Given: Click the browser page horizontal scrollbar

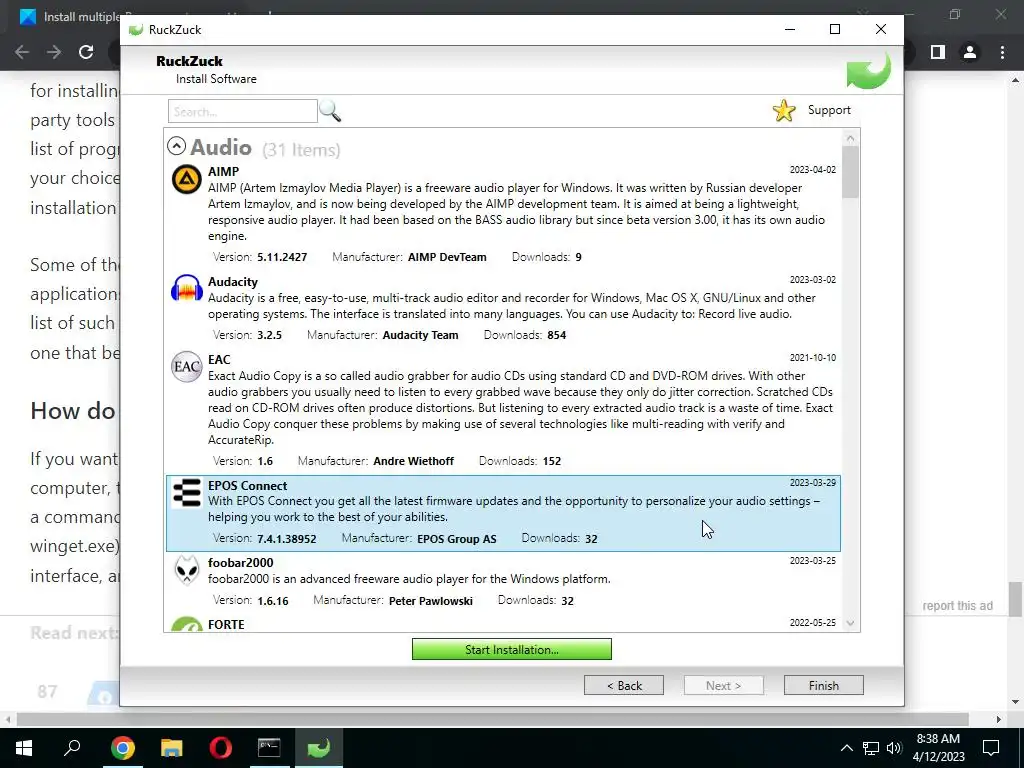Looking at the screenshot, I should tap(492, 719).
